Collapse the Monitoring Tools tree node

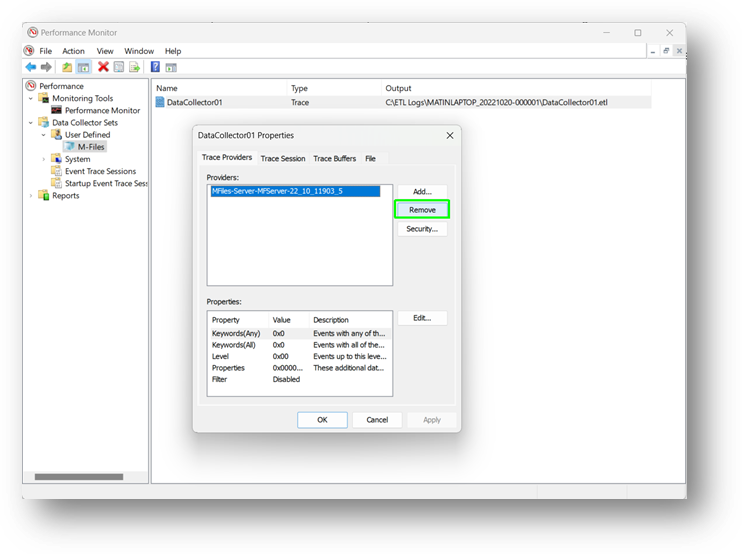[31, 98]
